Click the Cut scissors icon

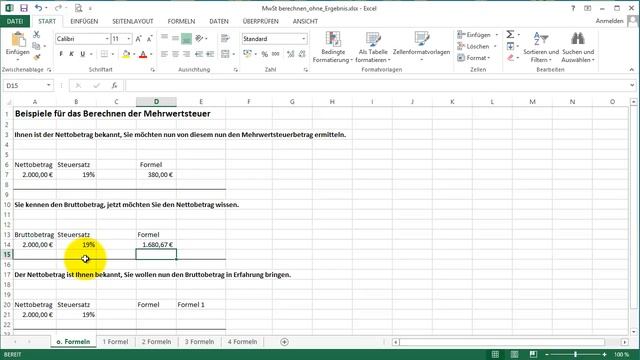click(x=36, y=35)
